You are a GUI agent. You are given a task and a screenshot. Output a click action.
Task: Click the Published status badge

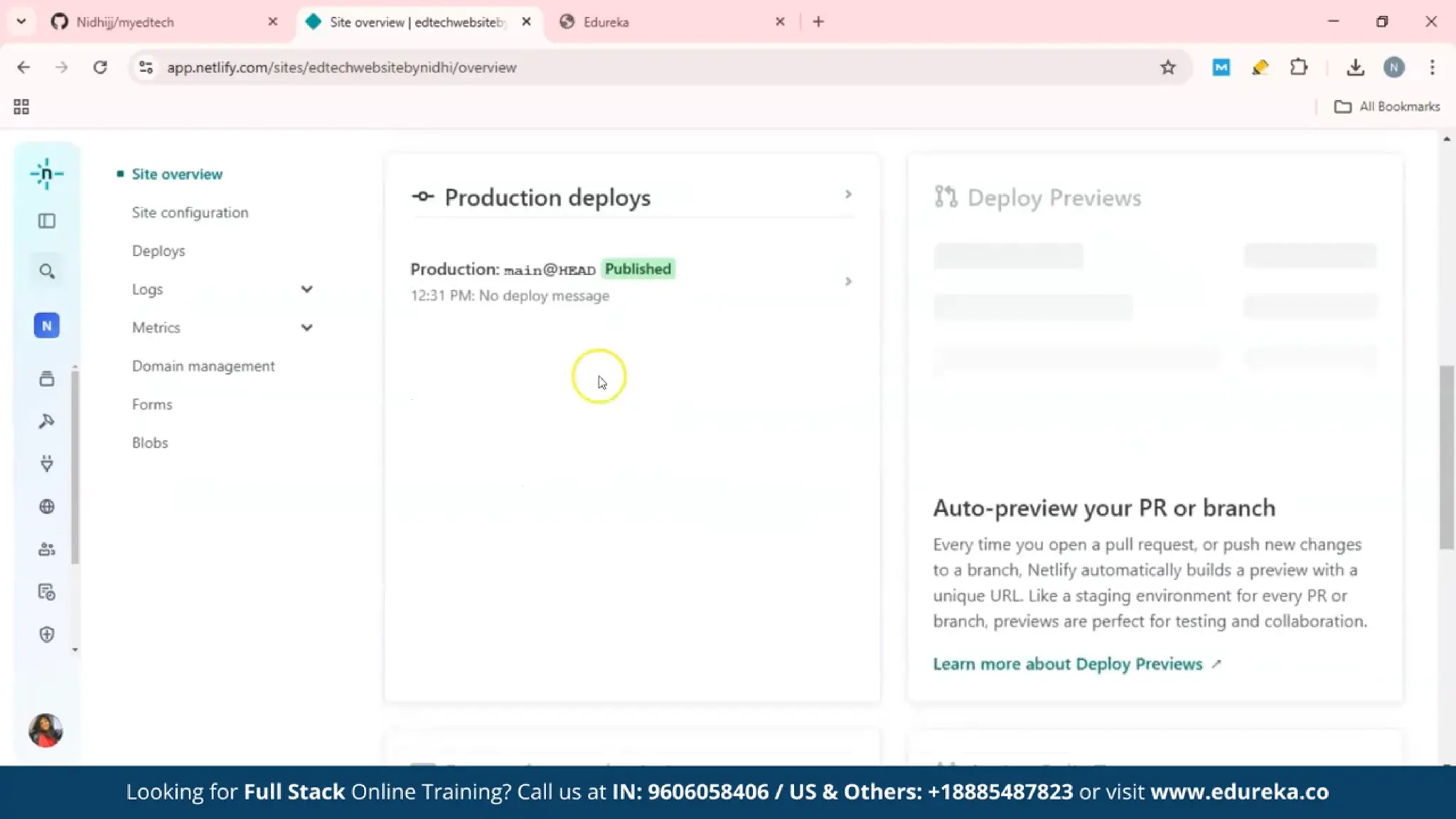click(x=638, y=269)
